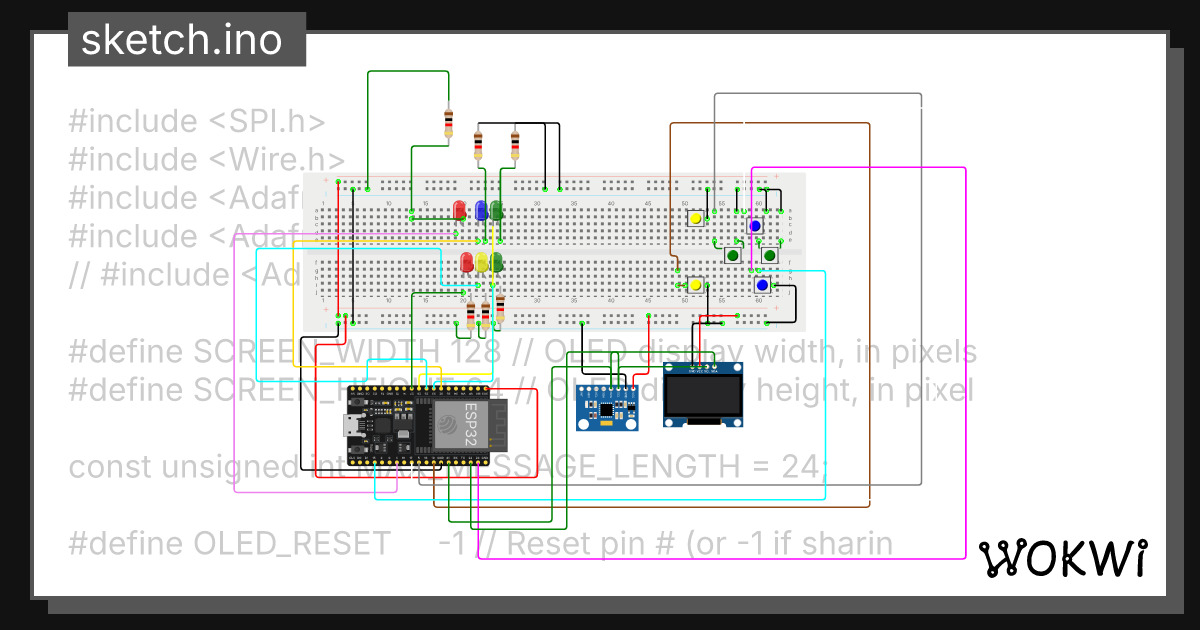Select the green LED in the top row
The image size is (1200, 630).
[497, 210]
